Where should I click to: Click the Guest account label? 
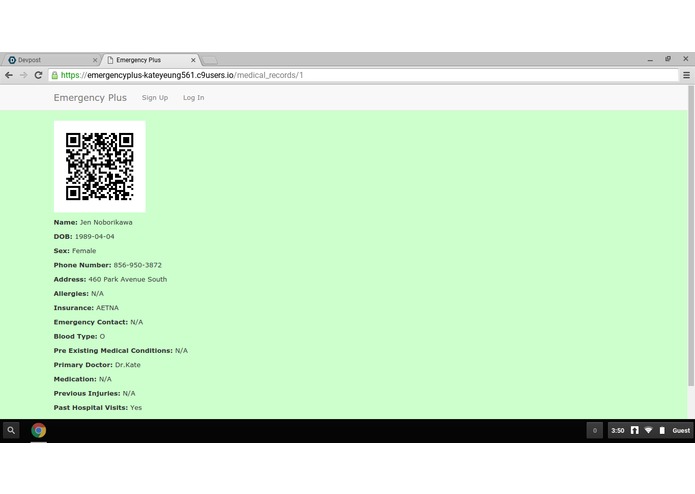click(681, 431)
